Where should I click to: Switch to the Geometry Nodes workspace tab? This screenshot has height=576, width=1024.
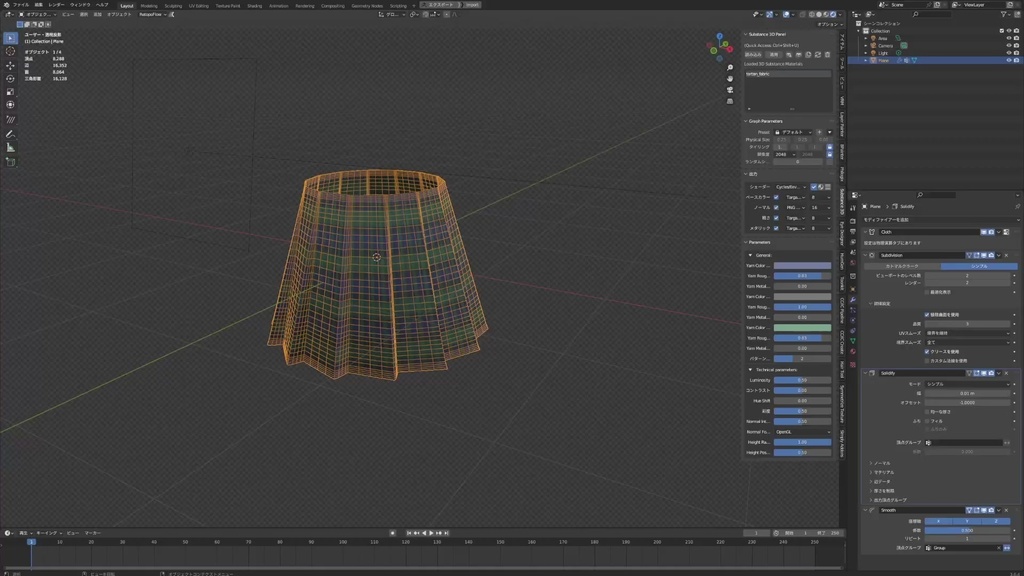point(367,5)
